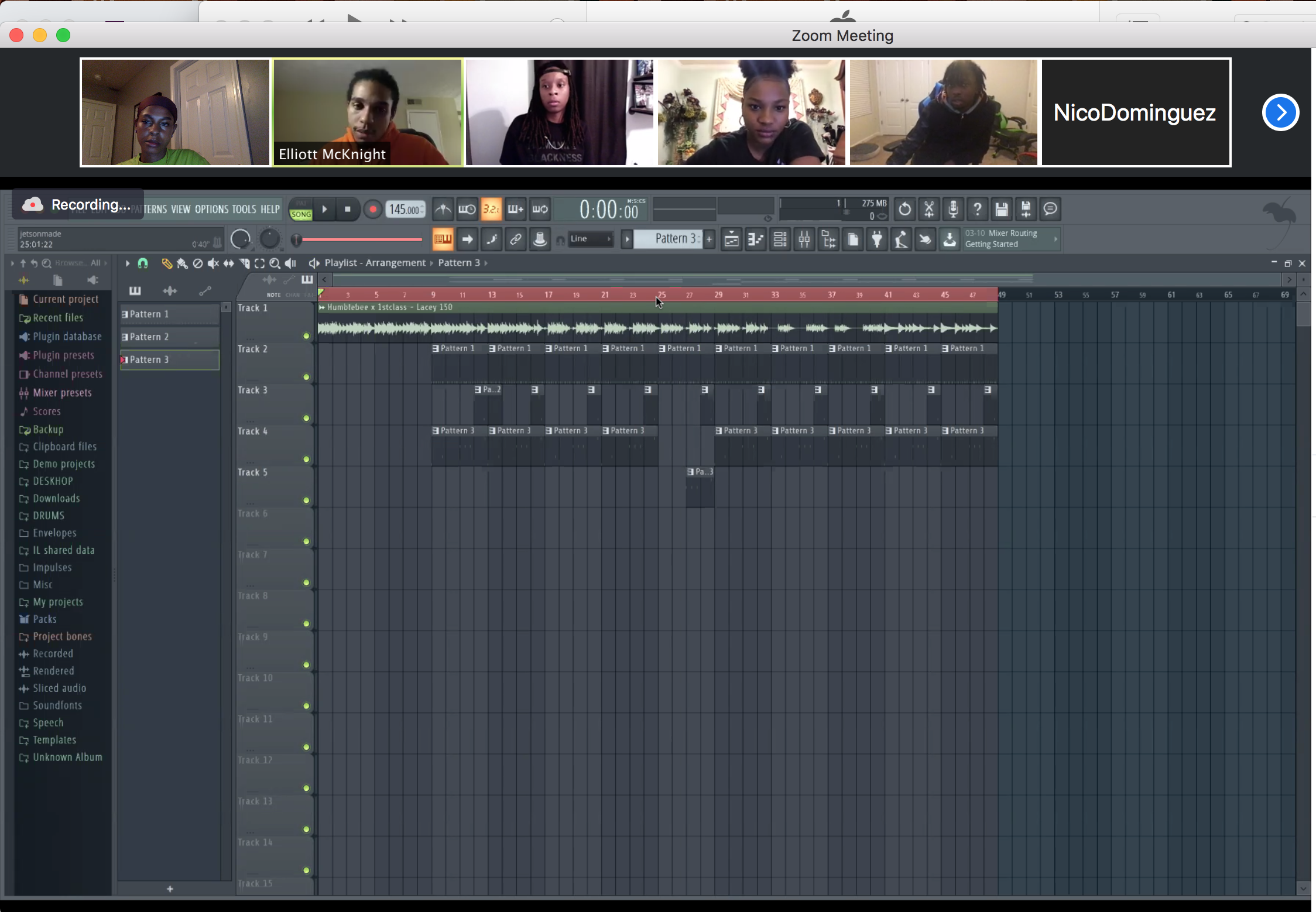
Task: Mute Track 2 using its green light
Action: (x=306, y=377)
